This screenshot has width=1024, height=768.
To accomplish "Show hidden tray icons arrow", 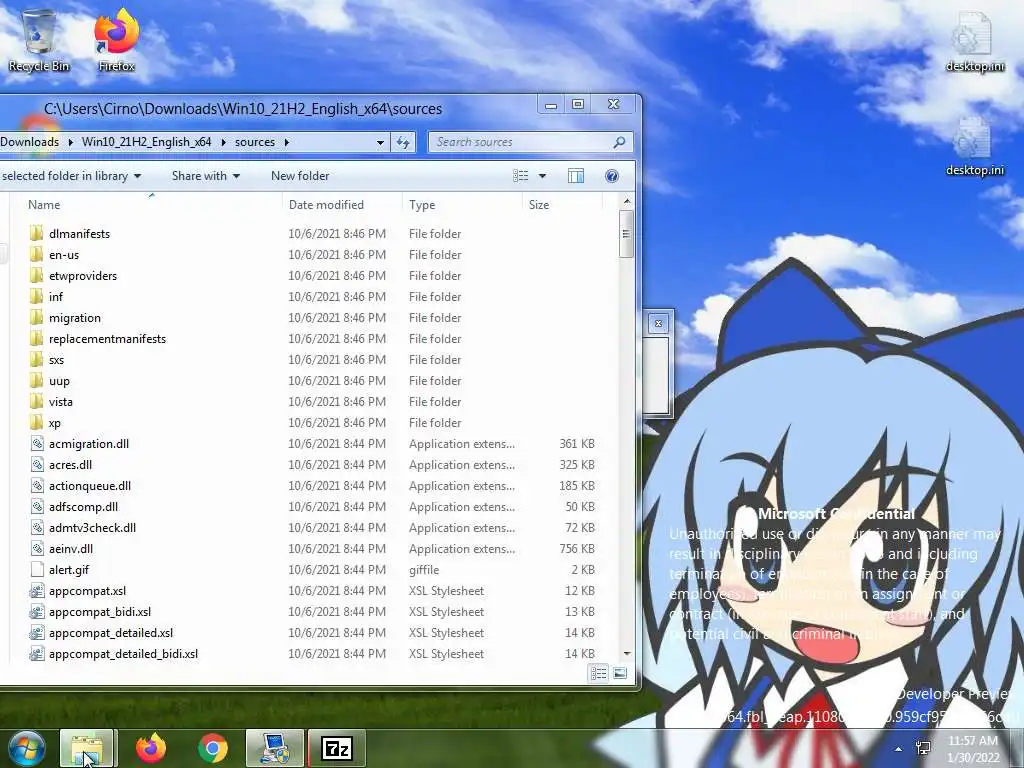I will pyautogui.click(x=899, y=749).
